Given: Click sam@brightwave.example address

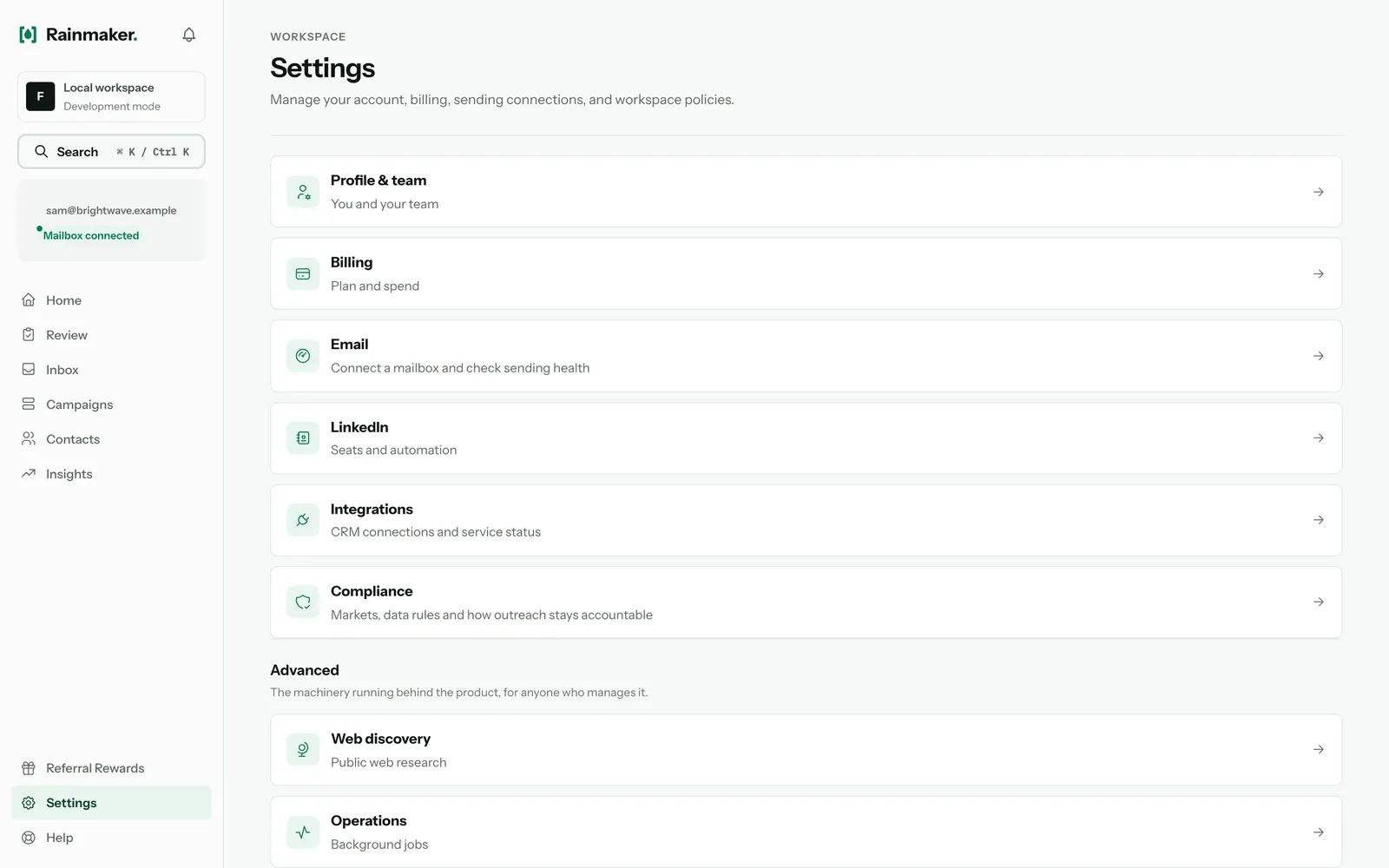Looking at the screenshot, I should tap(111, 210).
